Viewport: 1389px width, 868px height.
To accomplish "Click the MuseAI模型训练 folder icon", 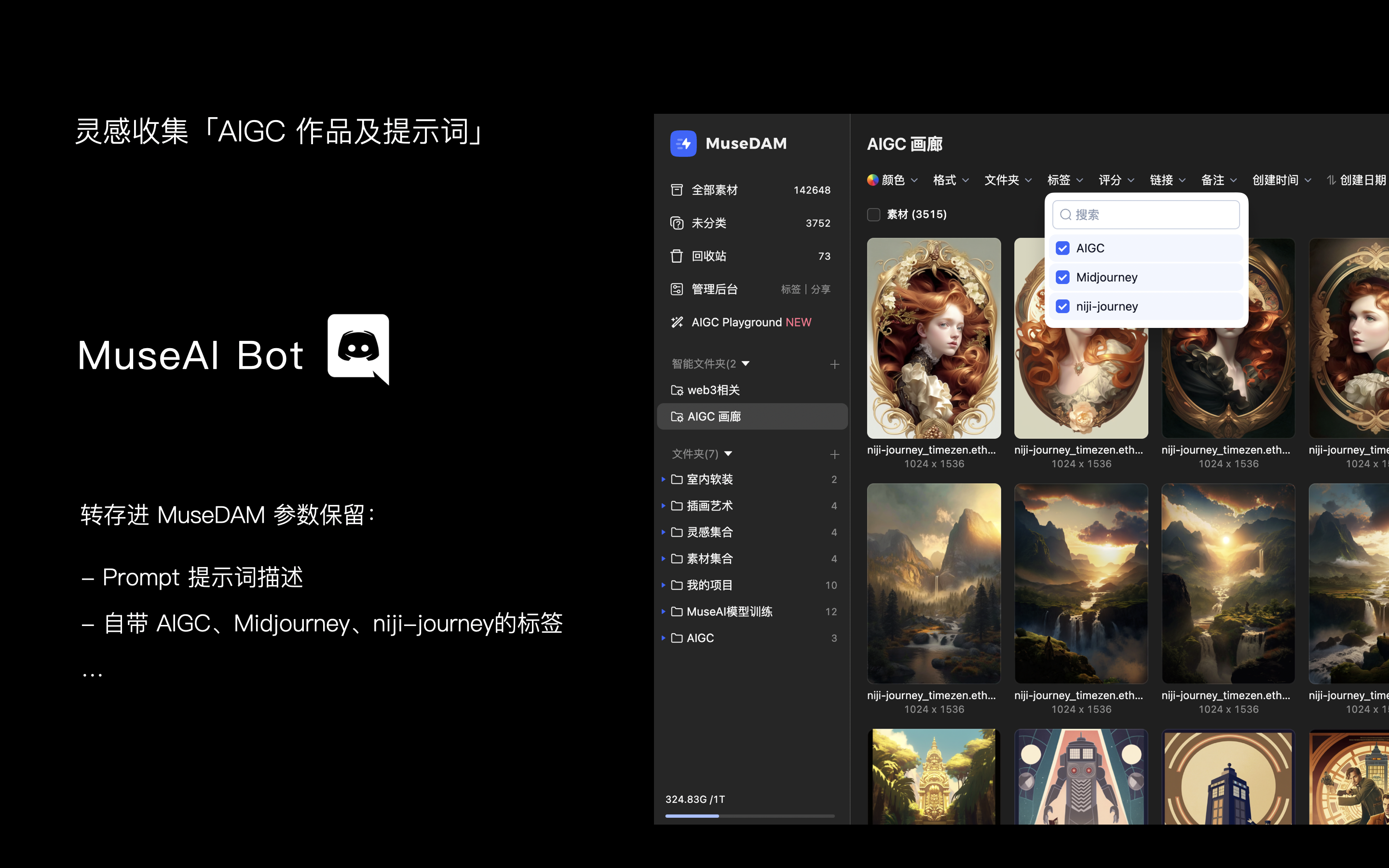I will [x=677, y=611].
